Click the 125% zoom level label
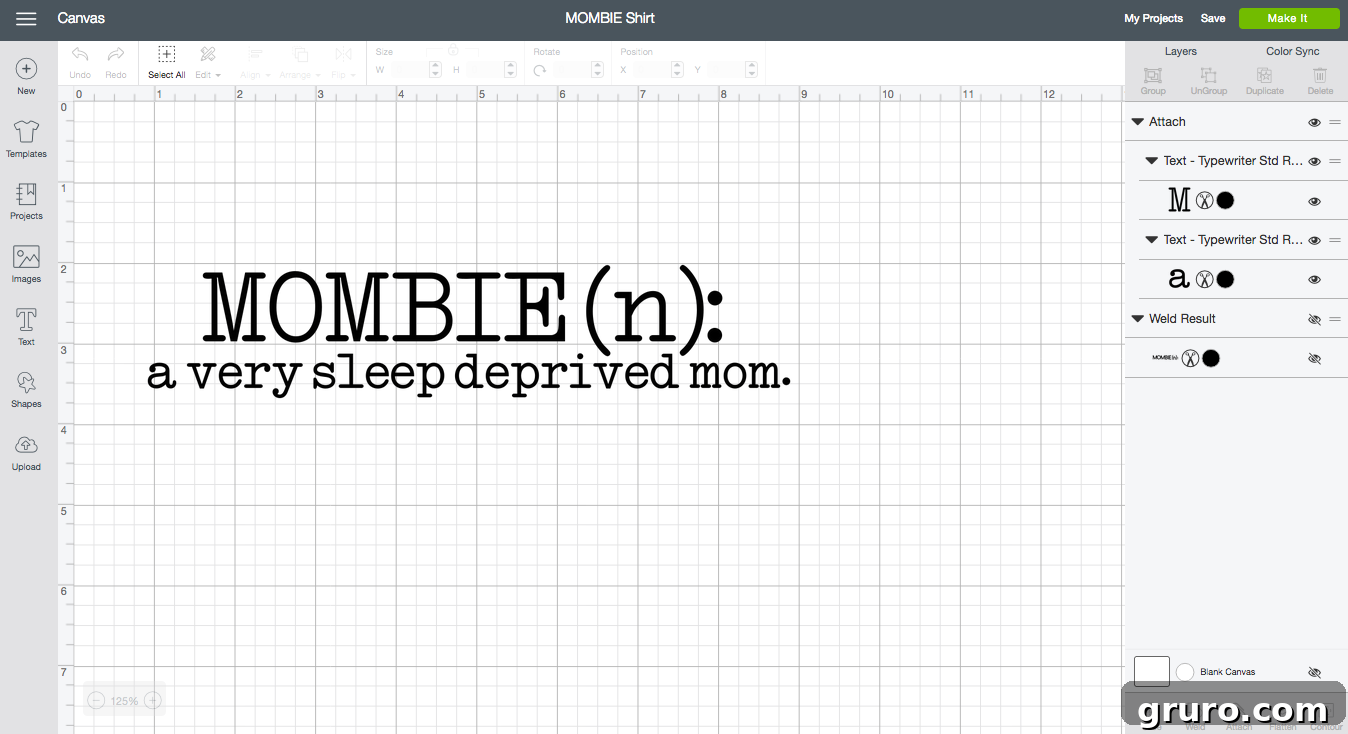Viewport: 1348px width, 734px height. [124, 701]
